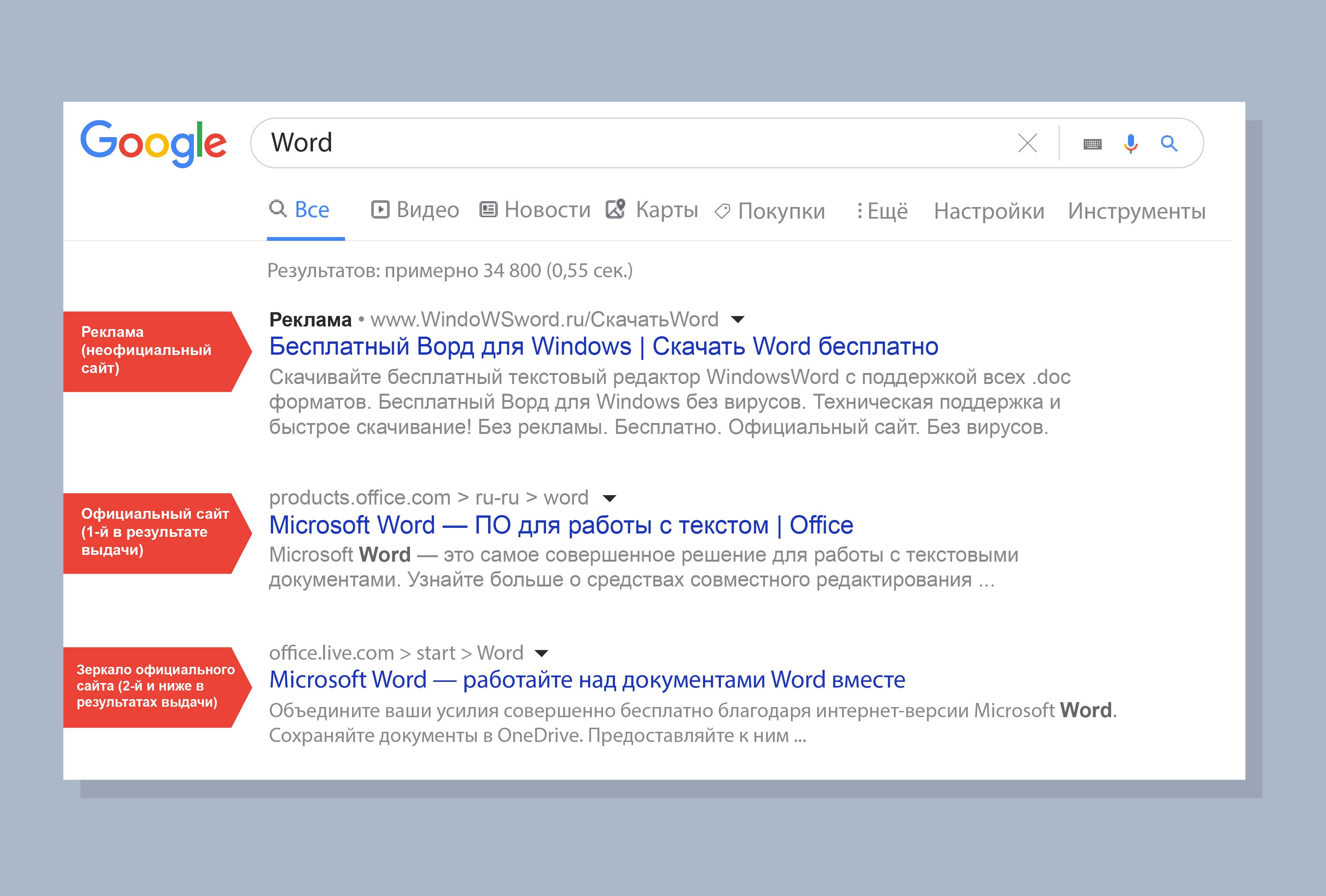Clear the search query with the X icon
The image size is (1326, 896).
(1028, 143)
